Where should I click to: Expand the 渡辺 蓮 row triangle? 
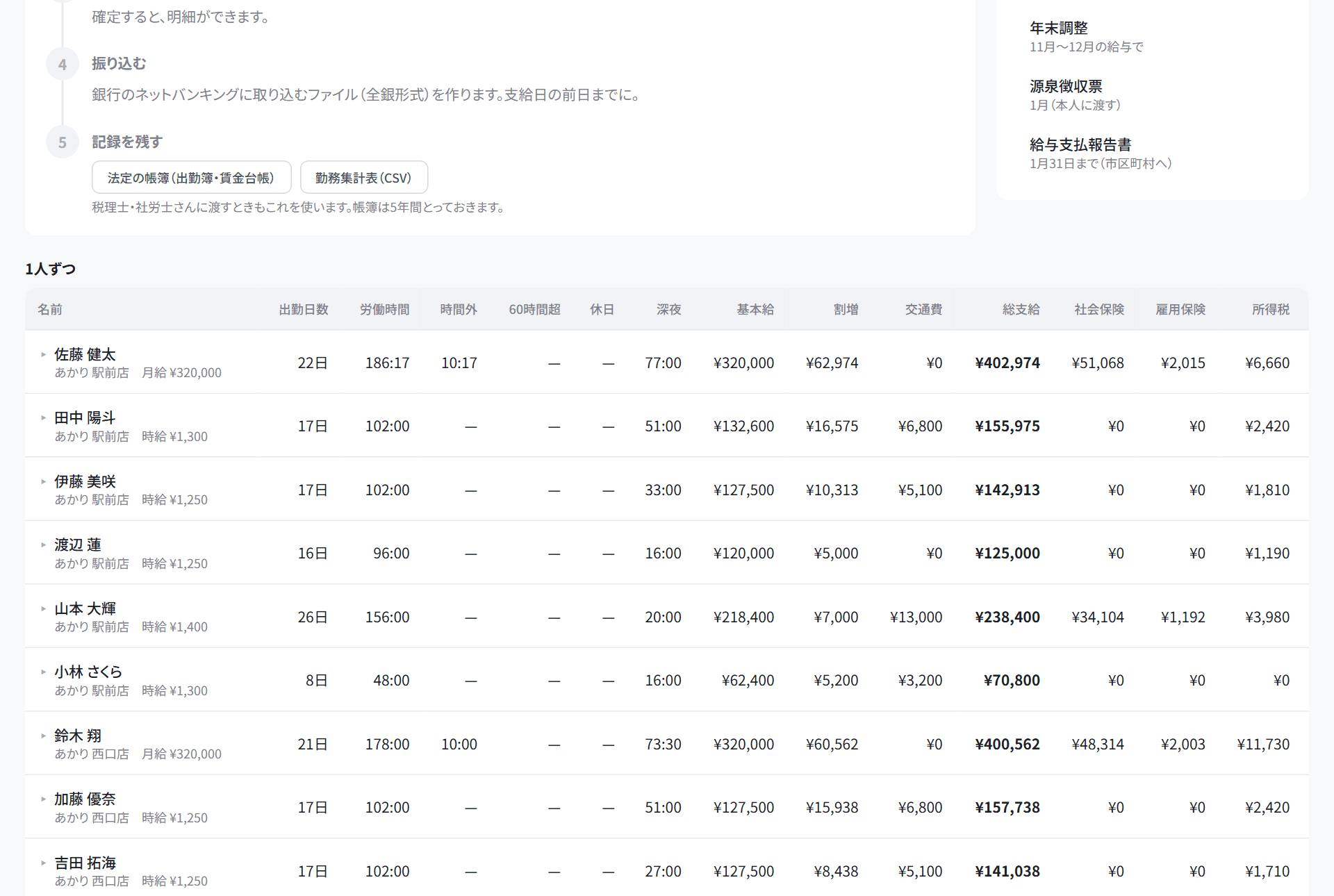click(x=43, y=545)
